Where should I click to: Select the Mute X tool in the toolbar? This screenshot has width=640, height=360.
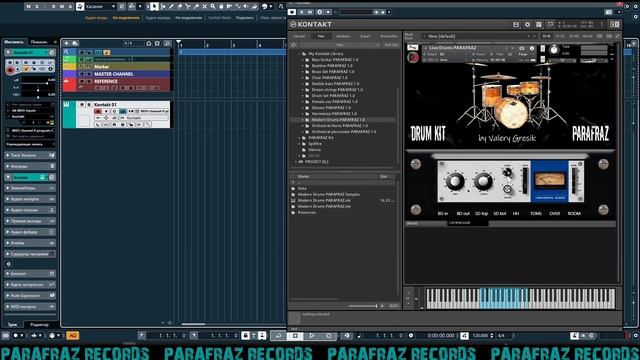click(204, 7)
